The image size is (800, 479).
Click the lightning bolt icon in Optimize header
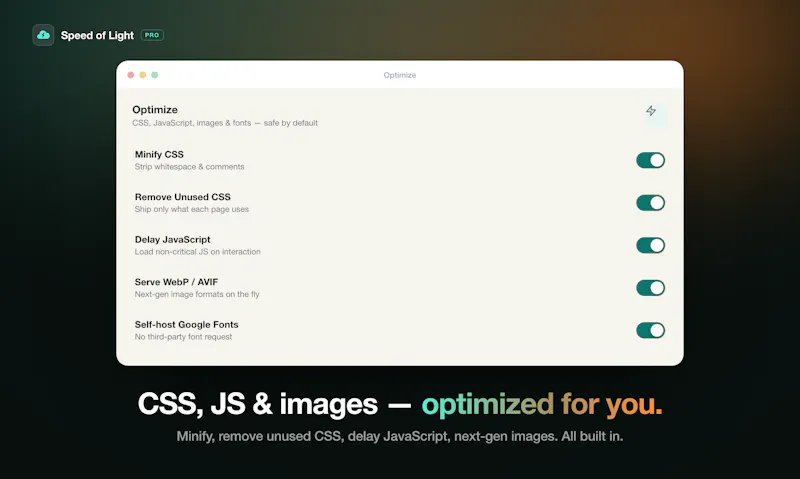coord(651,111)
